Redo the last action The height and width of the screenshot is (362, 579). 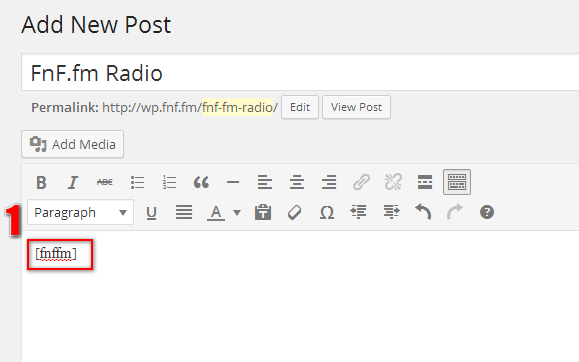point(455,212)
